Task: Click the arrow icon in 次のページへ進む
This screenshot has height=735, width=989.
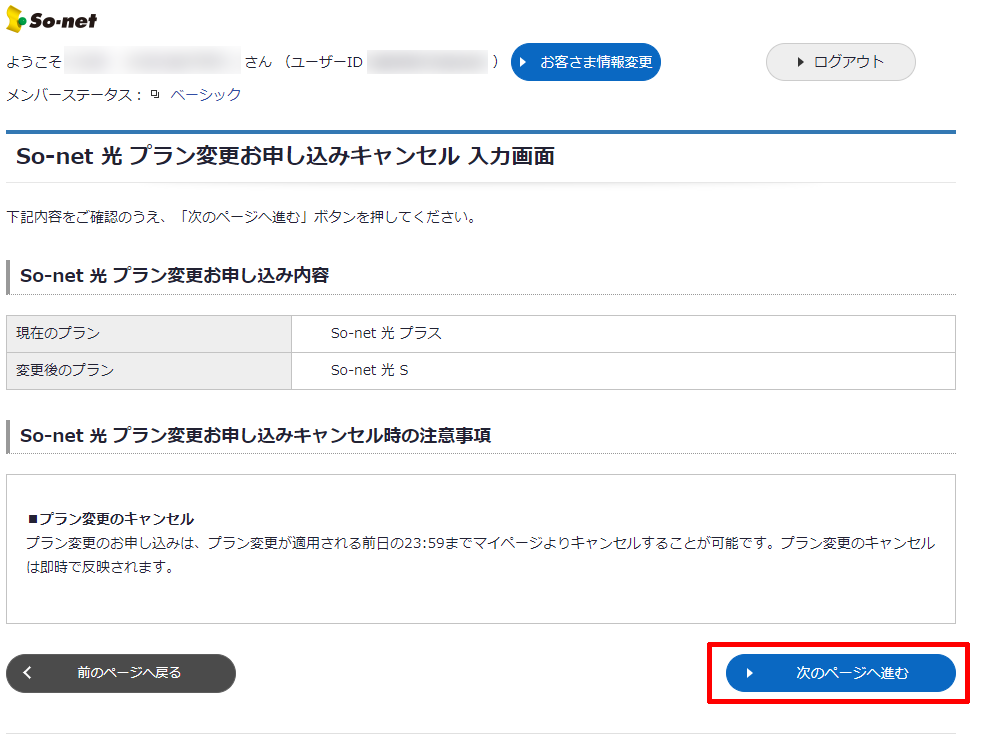Action: [x=749, y=673]
